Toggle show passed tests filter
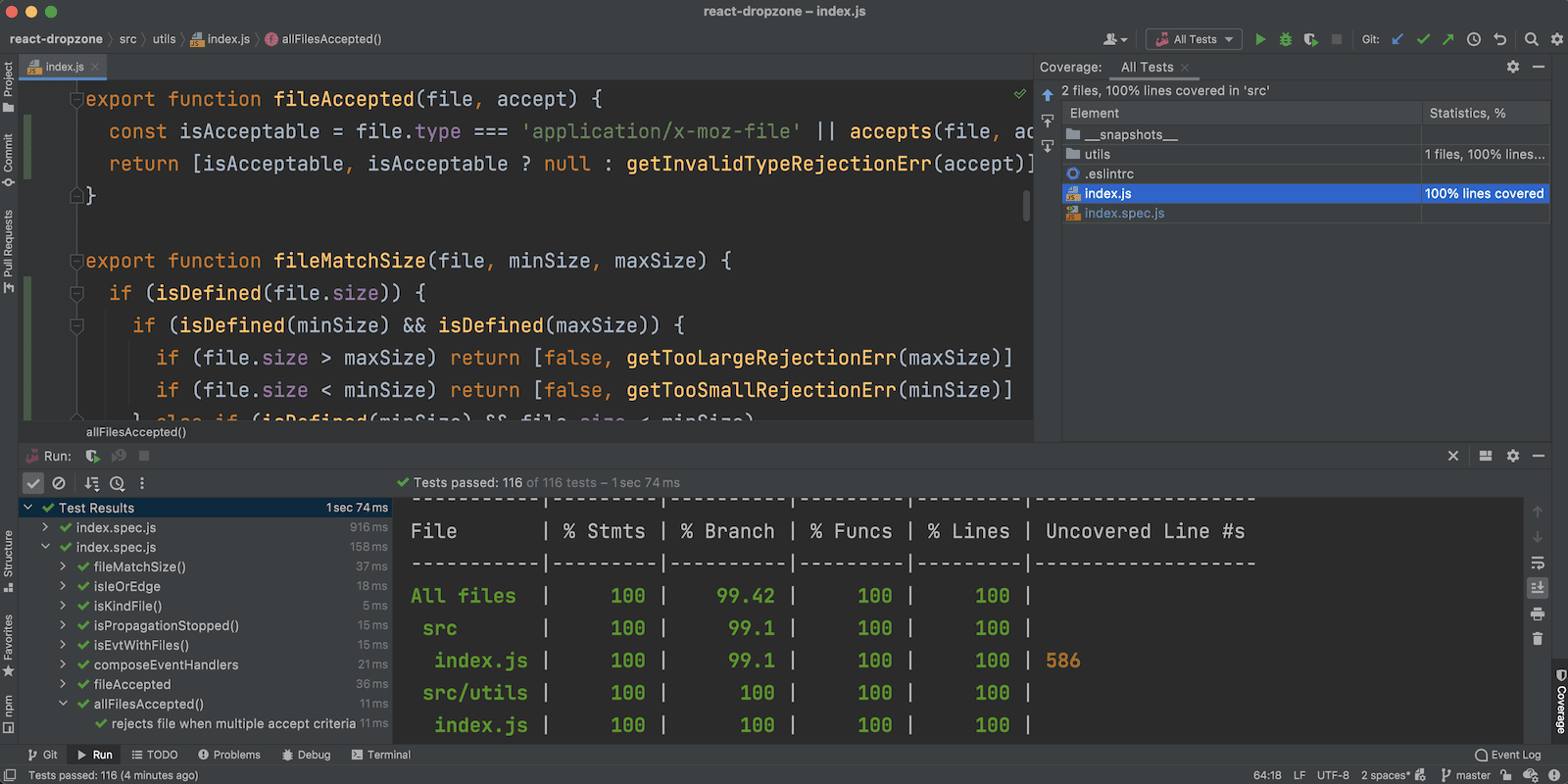Viewport: 1568px width, 784px height. pyautogui.click(x=33, y=483)
